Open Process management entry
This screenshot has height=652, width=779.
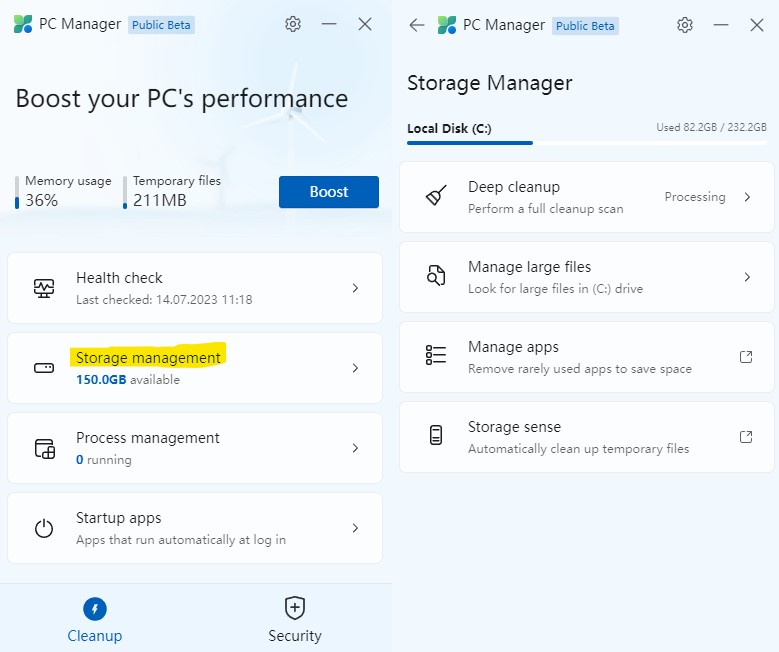pos(195,448)
